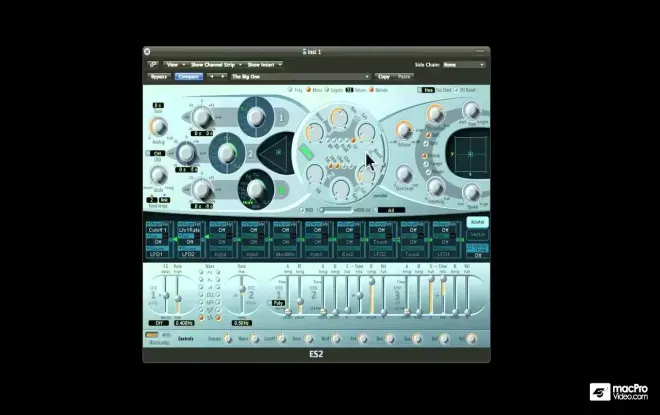
Task: Switch to the Router tab
Action: [x=477, y=222]
